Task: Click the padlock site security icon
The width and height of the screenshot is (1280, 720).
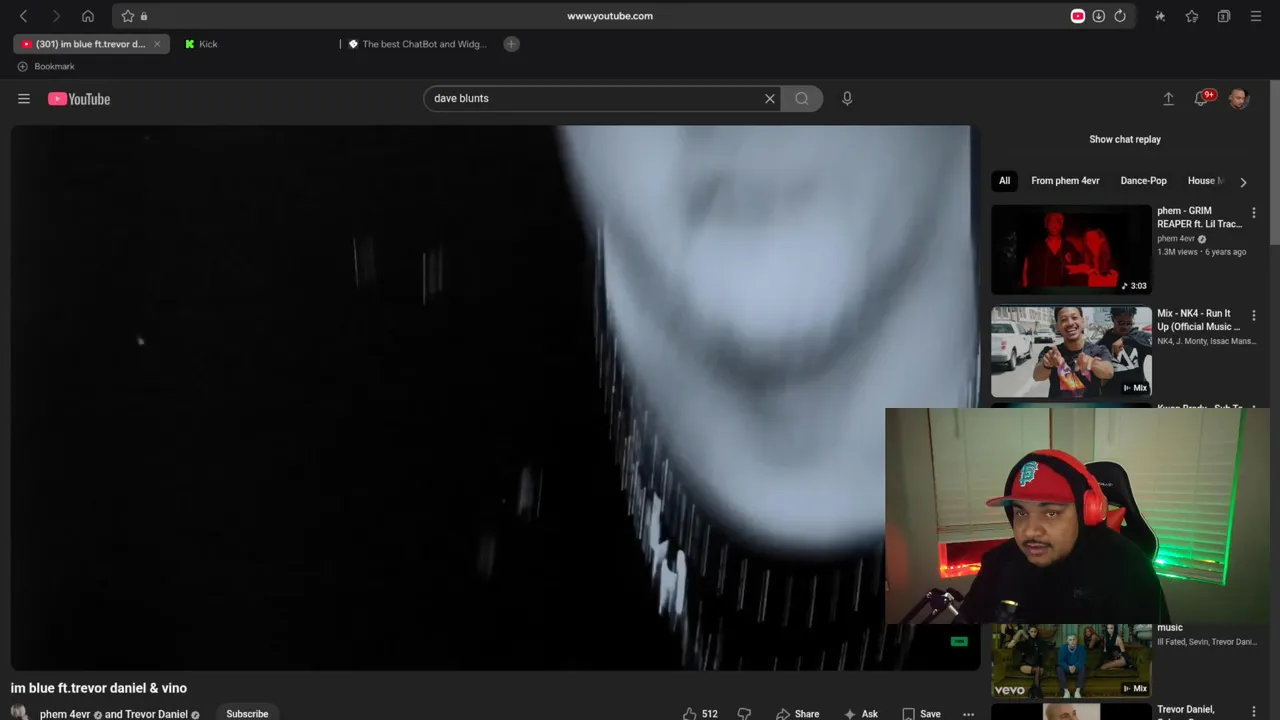Action: pos(144,16)
